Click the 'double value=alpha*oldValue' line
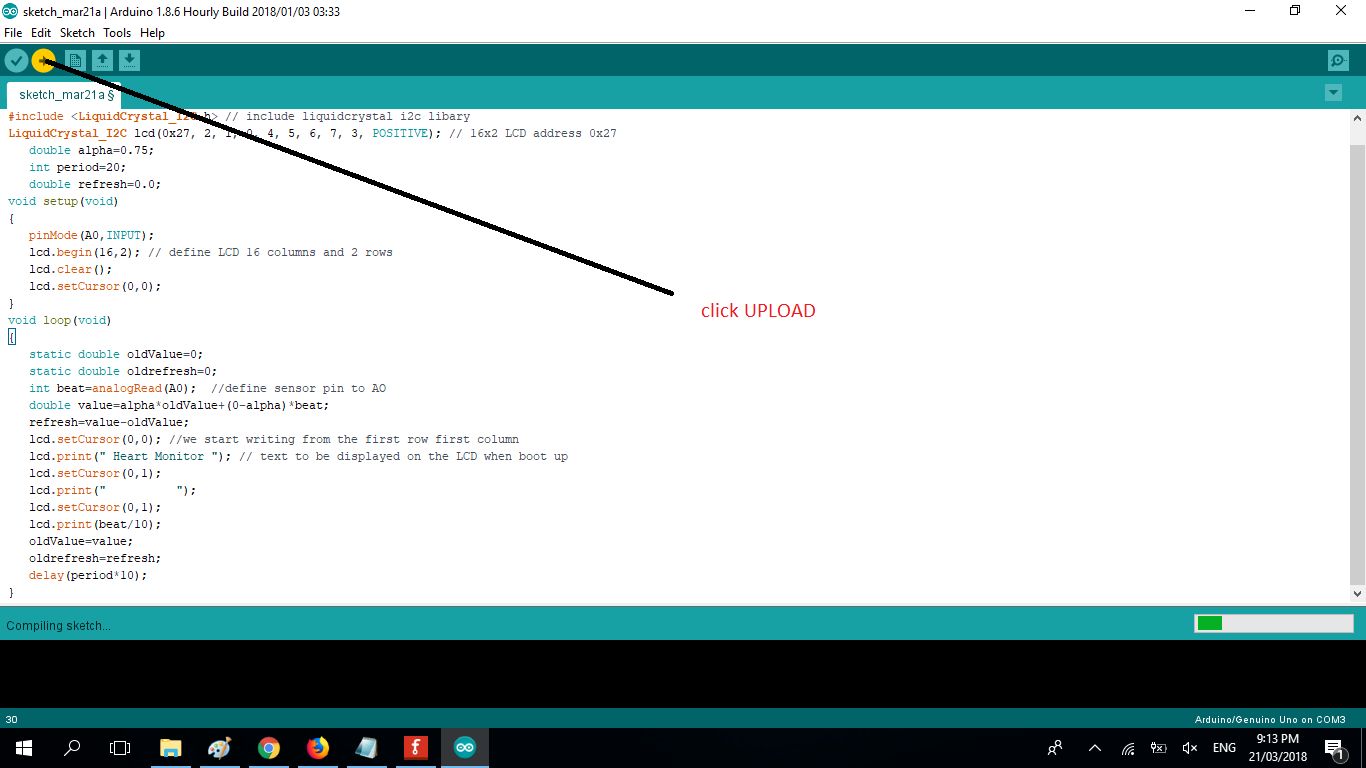This screenshot has width=1366, height=768. 179,405
